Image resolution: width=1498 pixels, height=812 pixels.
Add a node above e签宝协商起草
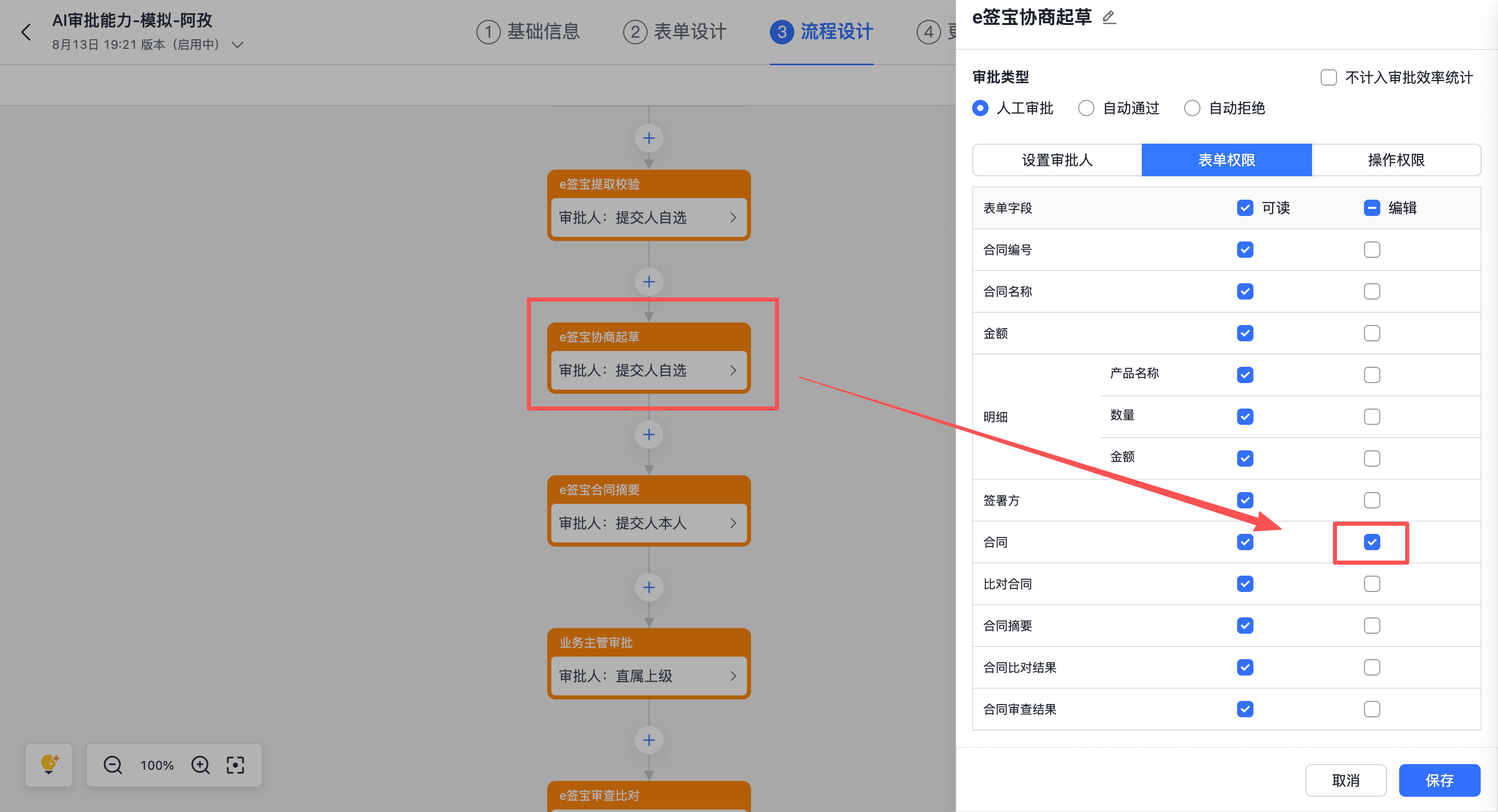(649, 282)
